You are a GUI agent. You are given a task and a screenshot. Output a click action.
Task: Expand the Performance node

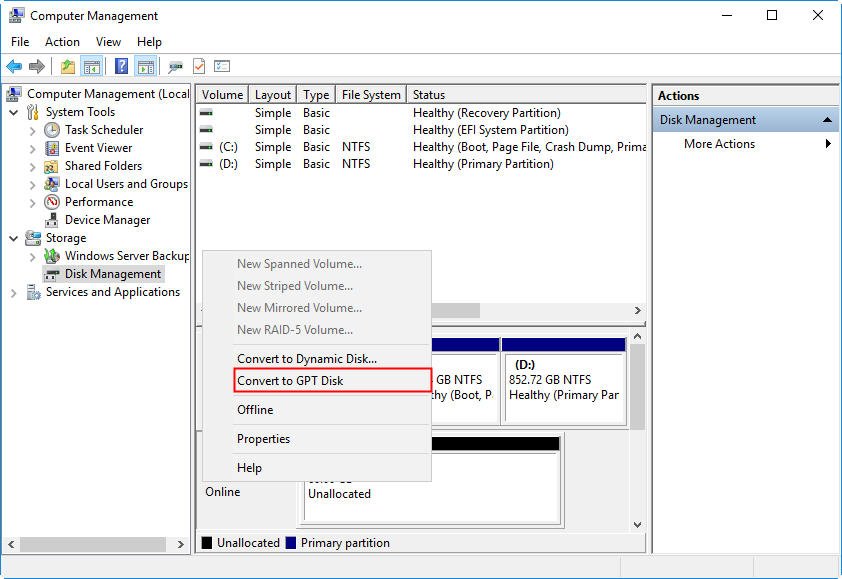pyautogui.click(x=33, y=202)
